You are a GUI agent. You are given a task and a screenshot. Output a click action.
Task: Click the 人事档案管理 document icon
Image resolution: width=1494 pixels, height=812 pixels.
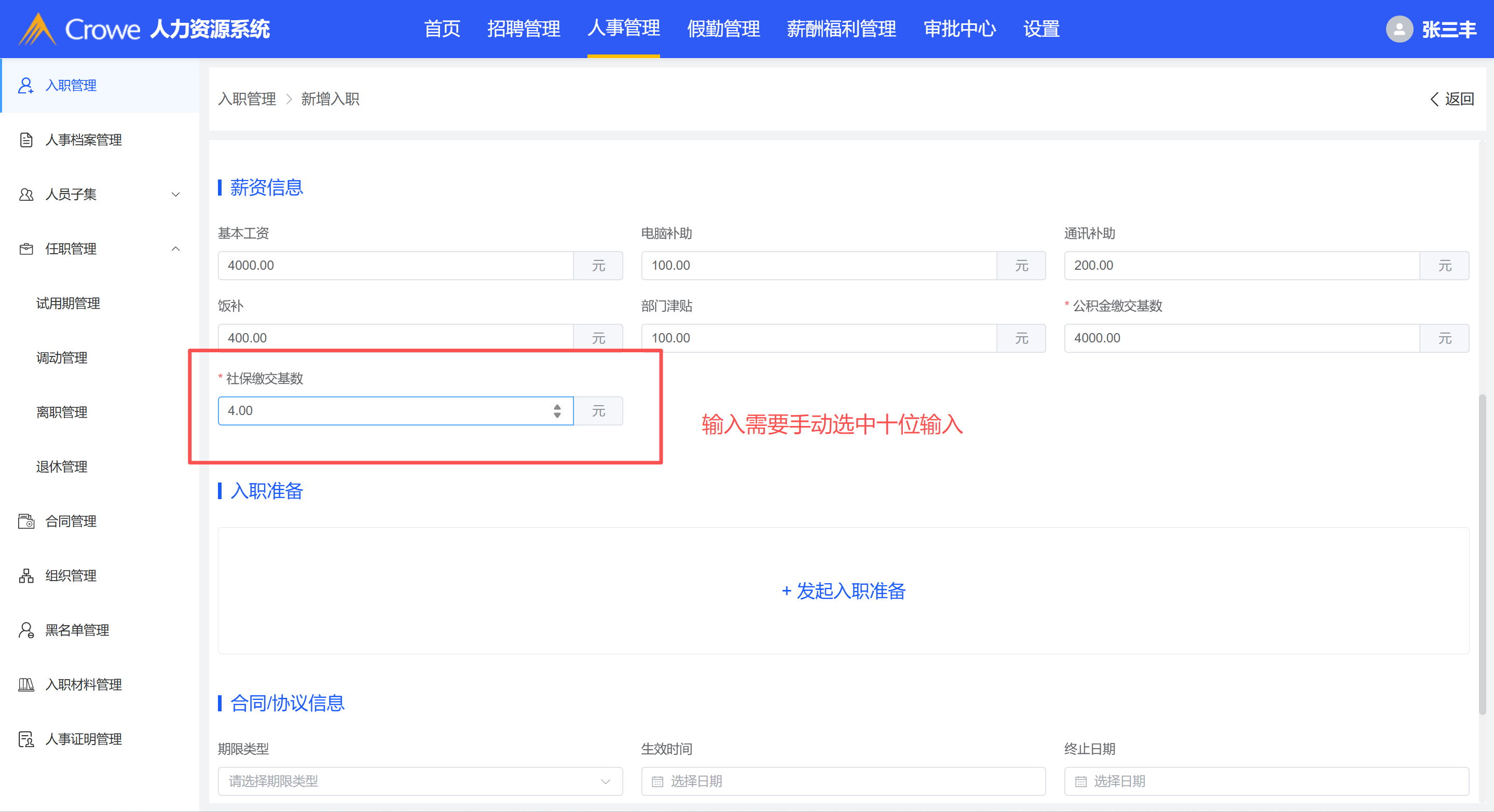(x=25, y=140)
